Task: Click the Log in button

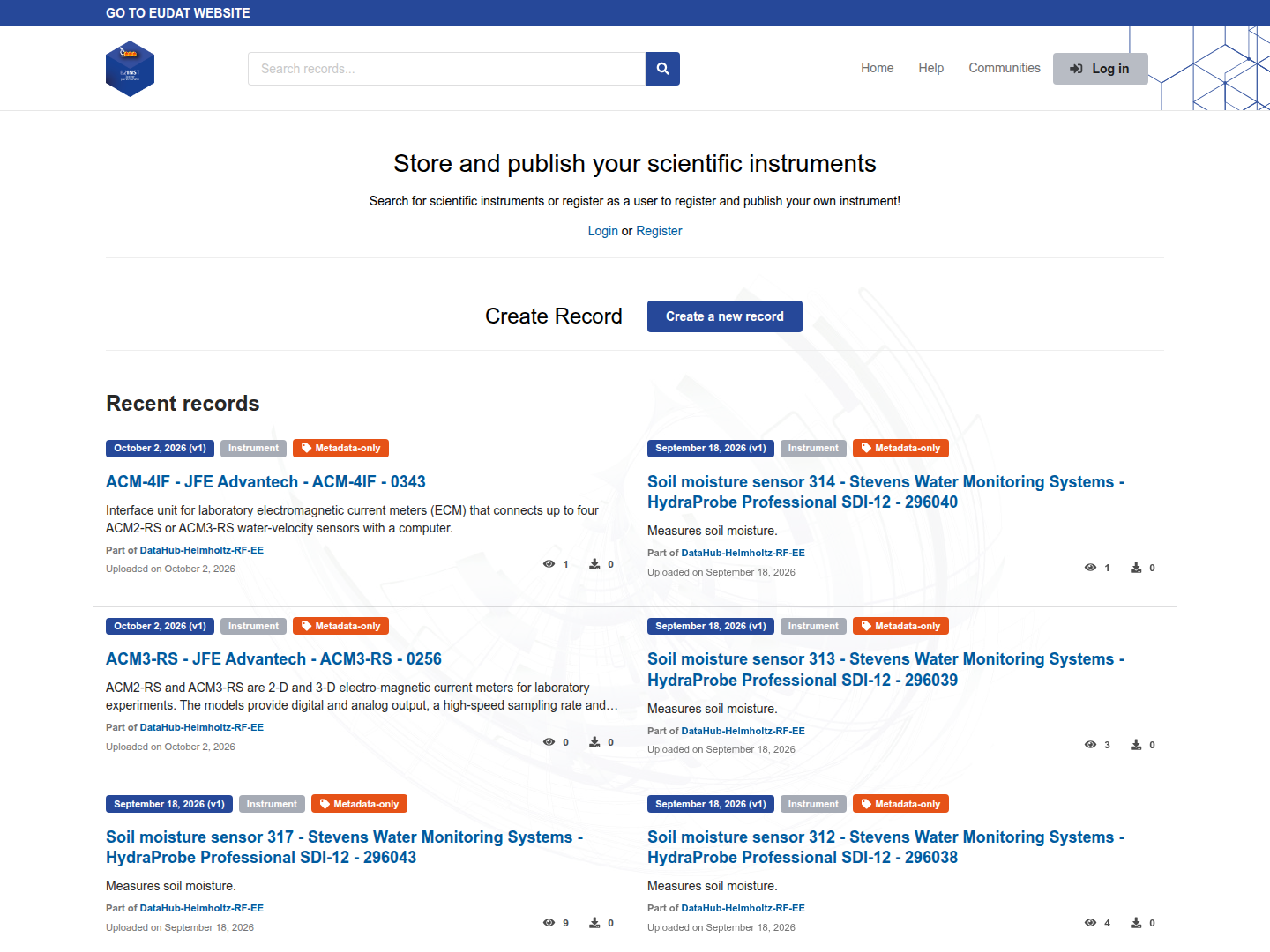Action: (1100, 69)
